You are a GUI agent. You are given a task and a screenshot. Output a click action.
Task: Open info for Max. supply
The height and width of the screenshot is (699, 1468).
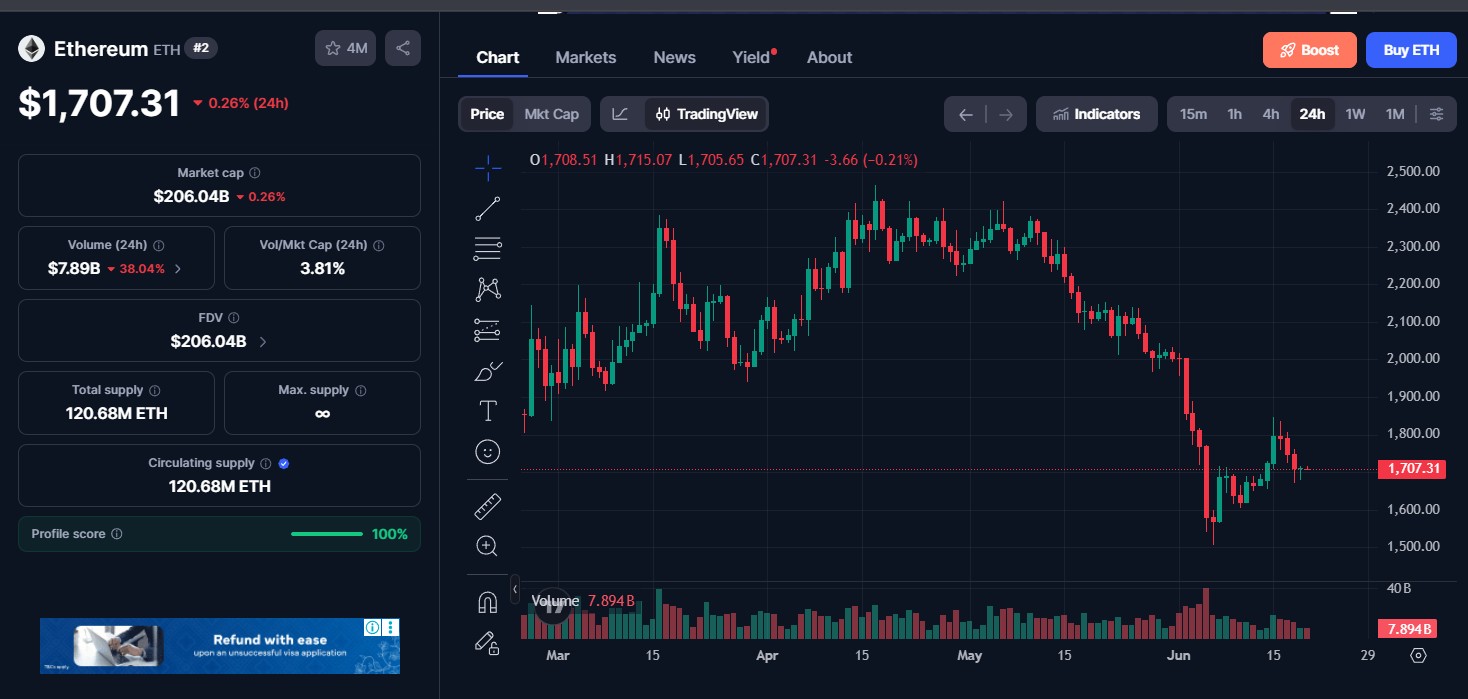point(361,391)
